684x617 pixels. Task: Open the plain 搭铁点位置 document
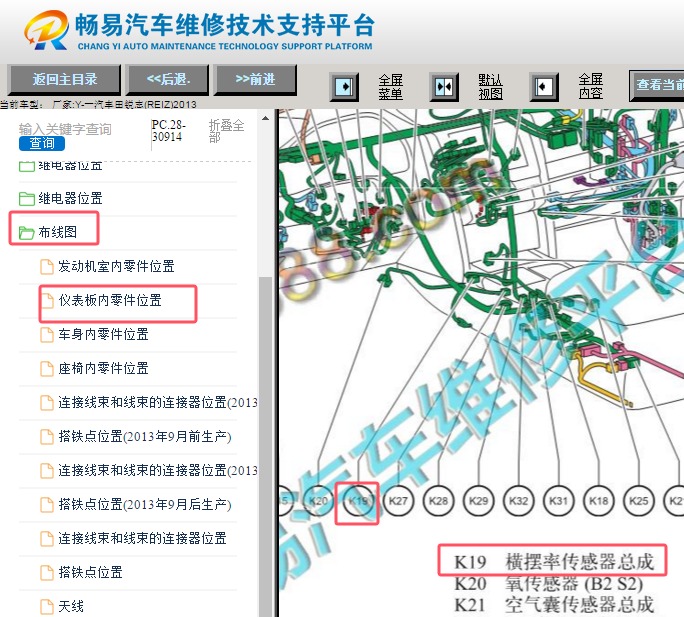pos(90,572)
